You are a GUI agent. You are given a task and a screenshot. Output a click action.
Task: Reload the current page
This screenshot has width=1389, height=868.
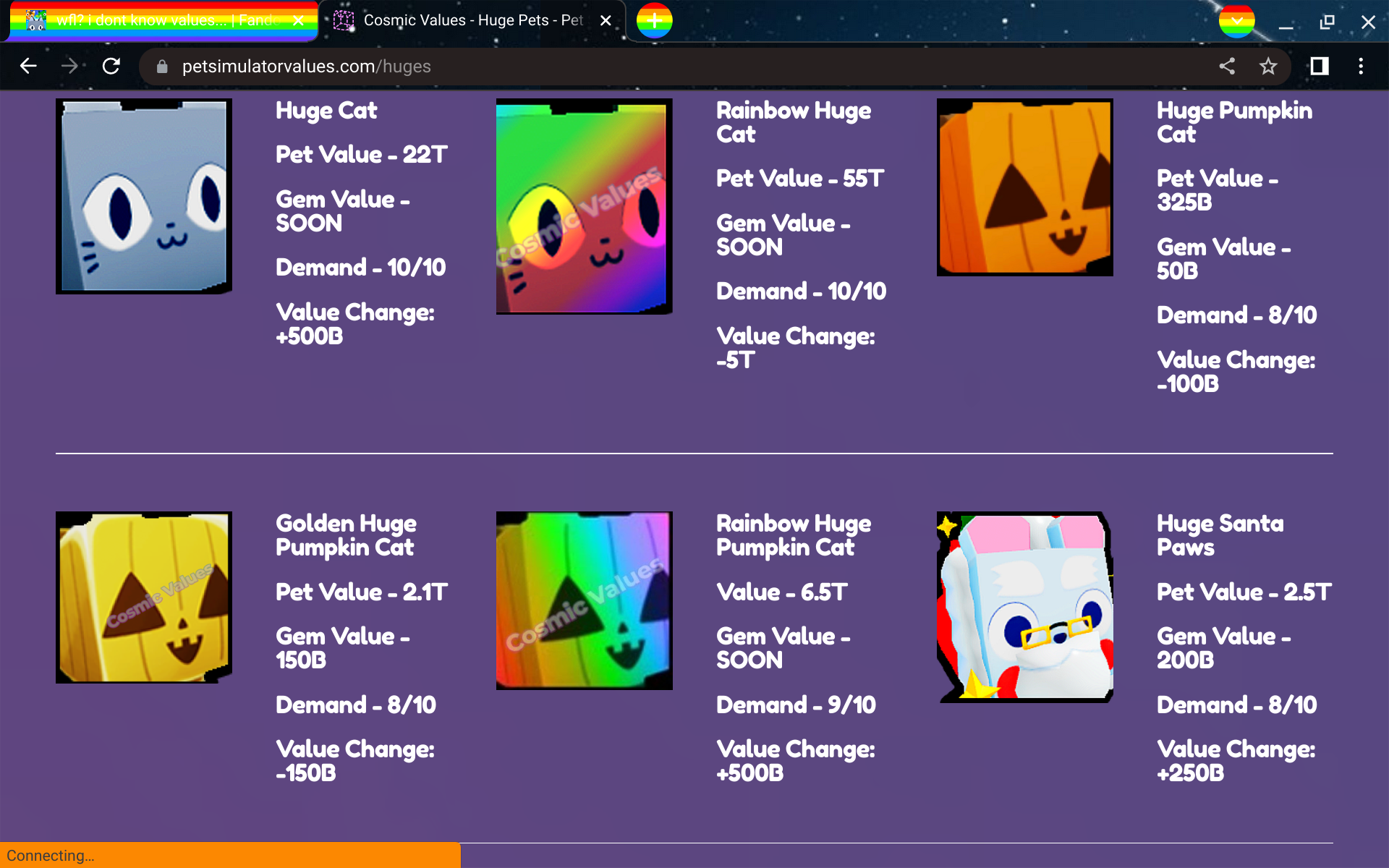111,67
